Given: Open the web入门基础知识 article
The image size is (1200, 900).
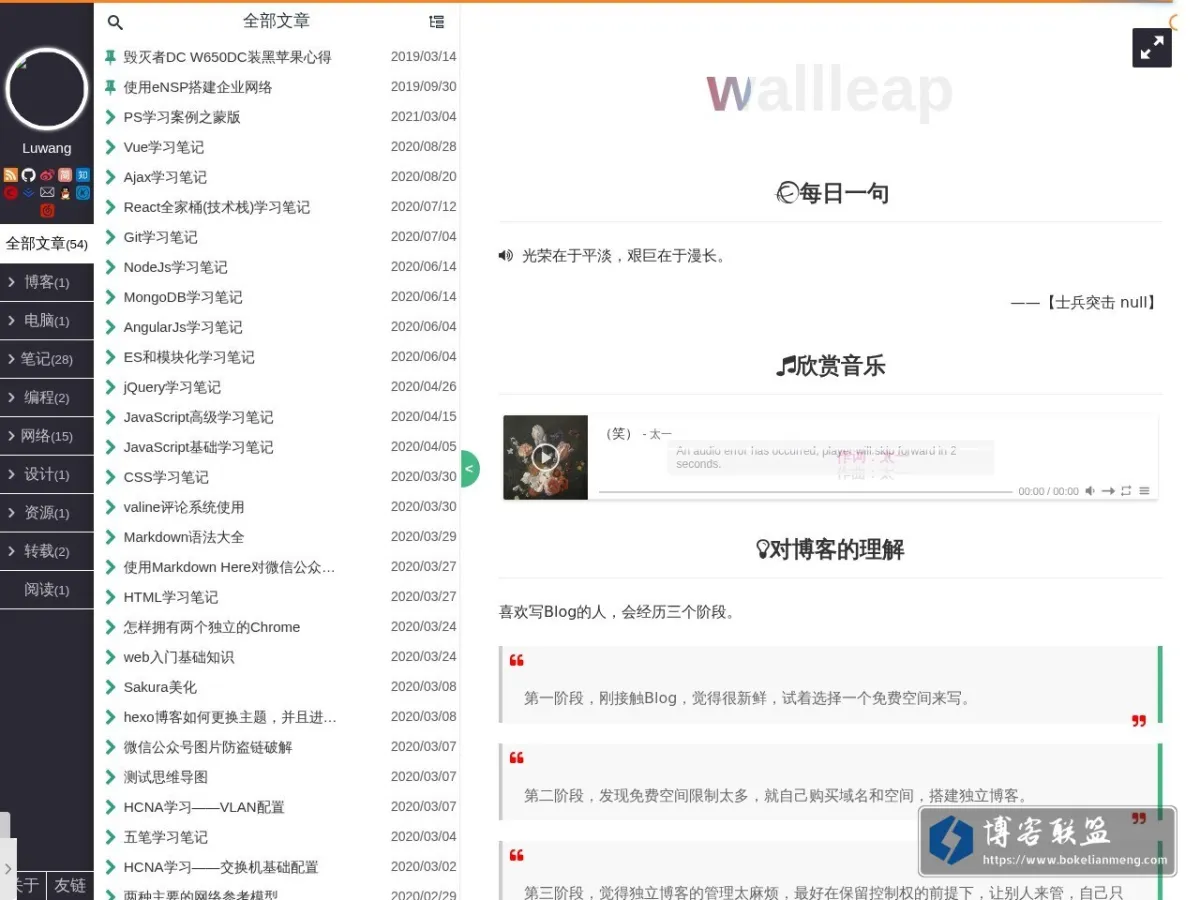Looking at the screenshot, I should (x=179, y=657).
